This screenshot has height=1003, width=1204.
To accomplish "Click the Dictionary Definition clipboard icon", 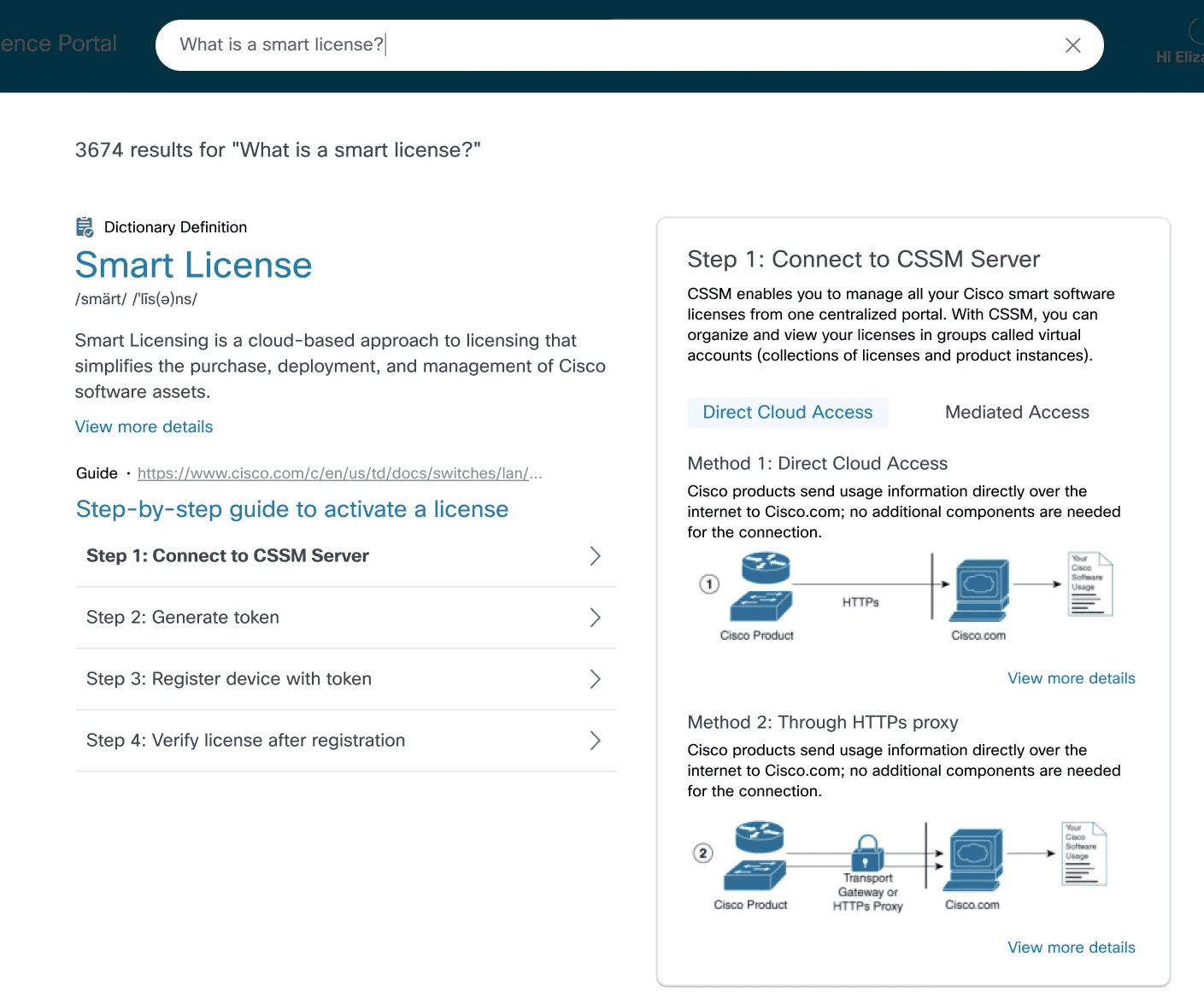I will tap(85, 226).
